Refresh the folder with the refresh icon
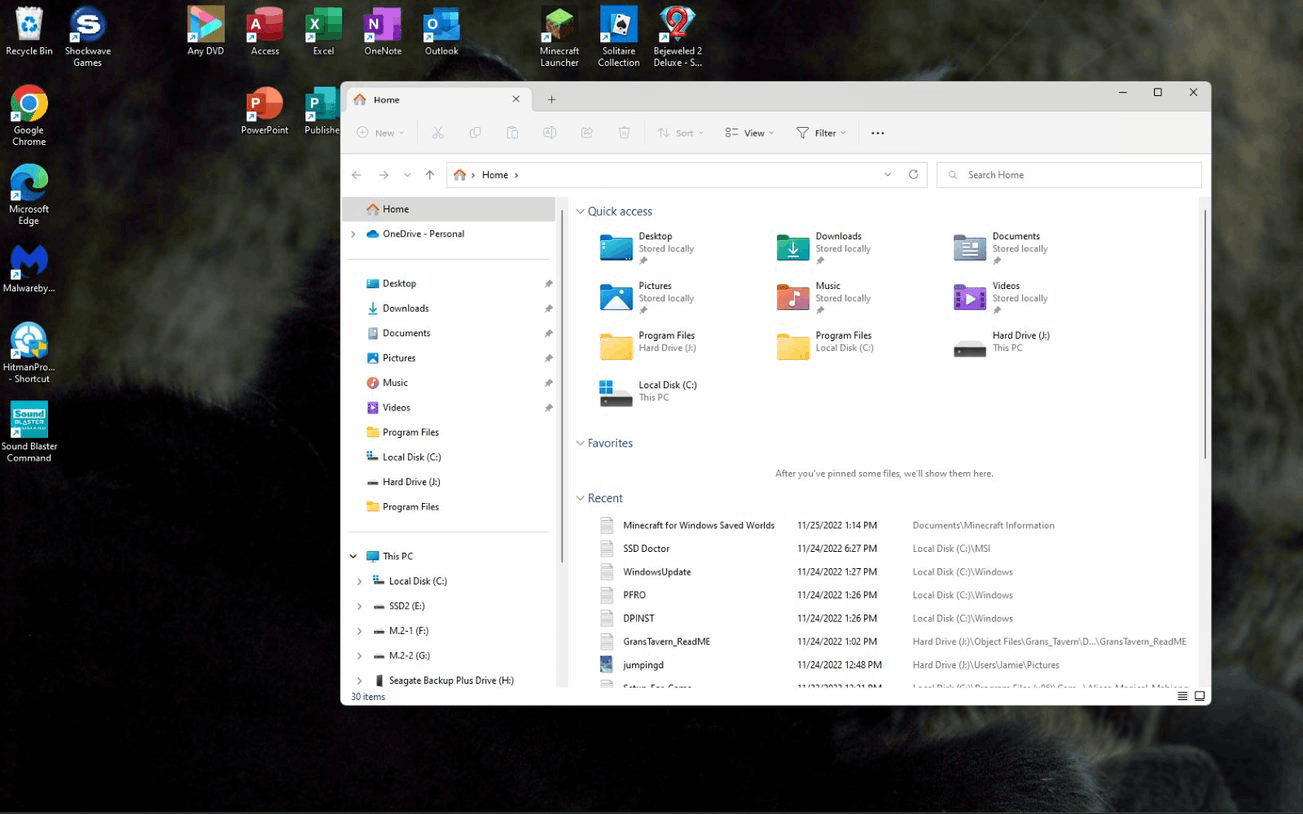The image size is (1303, 814). click(x=913, y=174)
